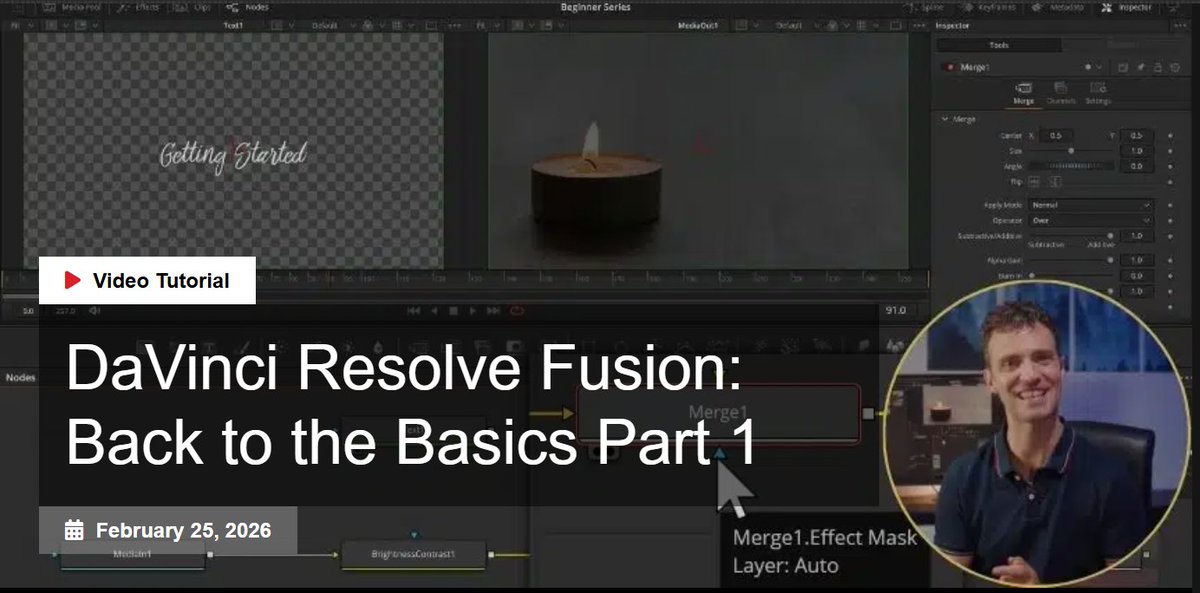Click the Alpha Gain slider handle
The width and height of the screenshot is (1200, 593).
click(1110, 259)
